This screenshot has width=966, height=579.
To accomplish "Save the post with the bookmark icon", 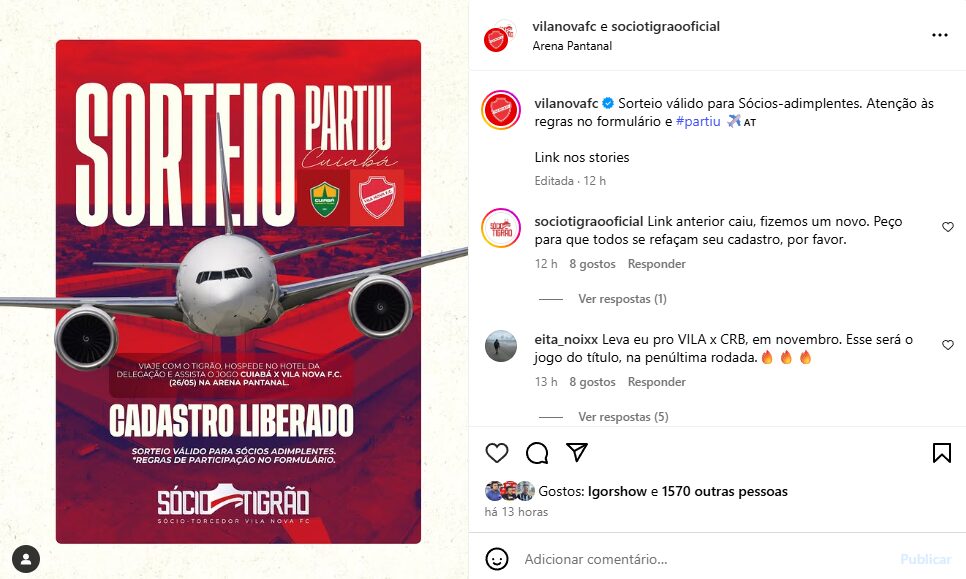I will (x=941, y=453).
